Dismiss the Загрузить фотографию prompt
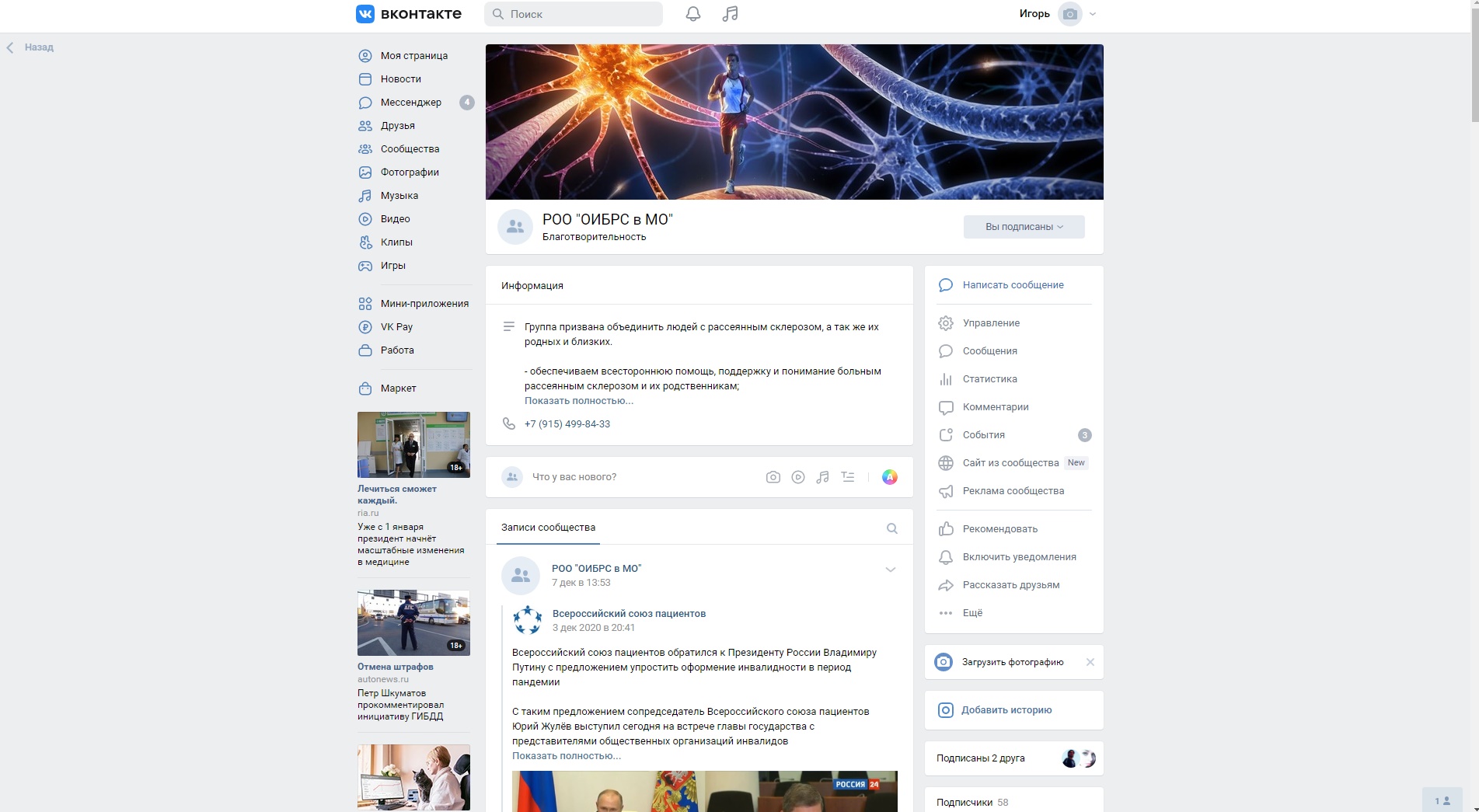Screen dimensions: 1479x812 (1090, 662)
